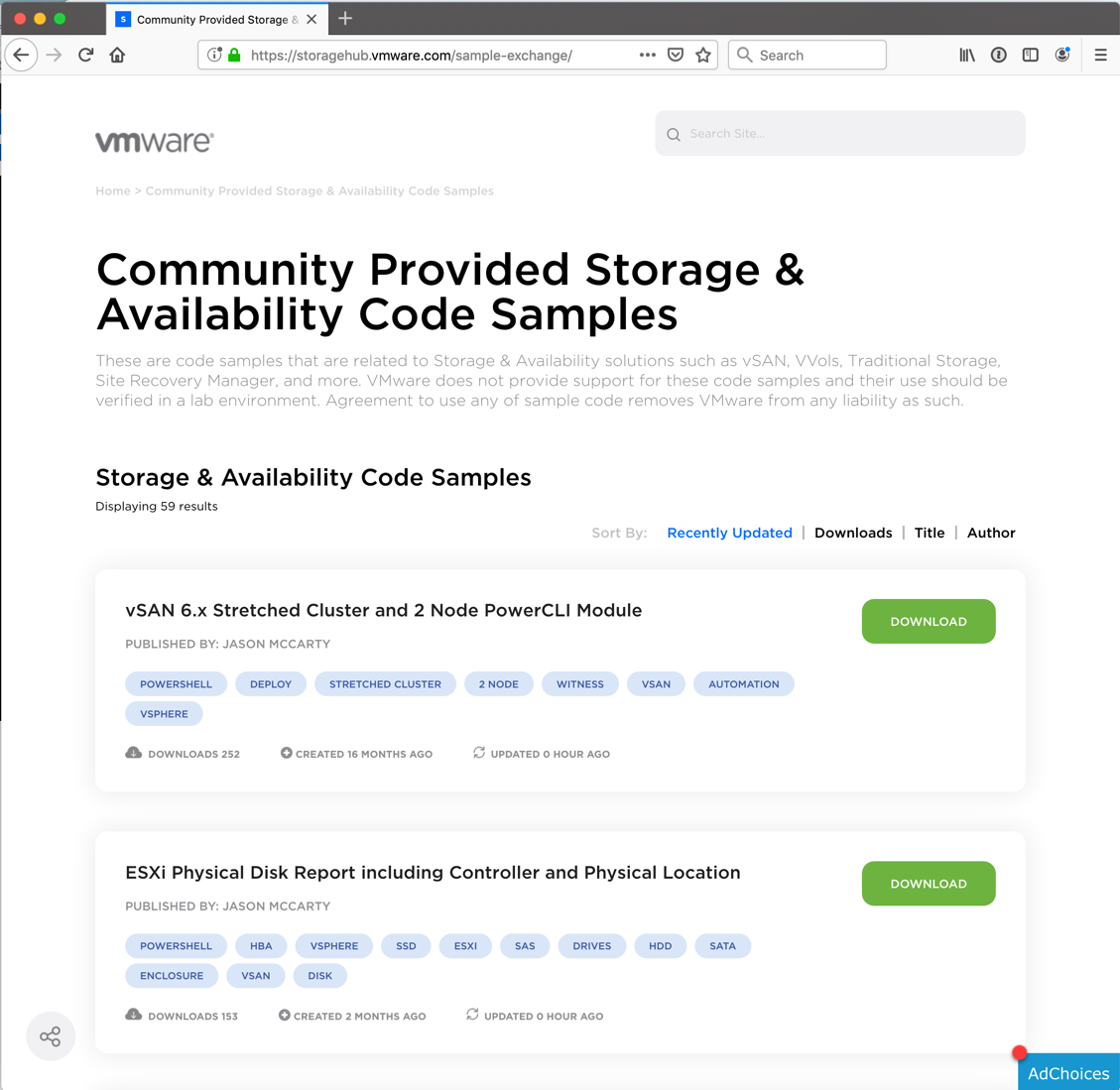Click the ESXI tag
The height and width of the screenshot is (1090, 1120).
tap(465, 946)
